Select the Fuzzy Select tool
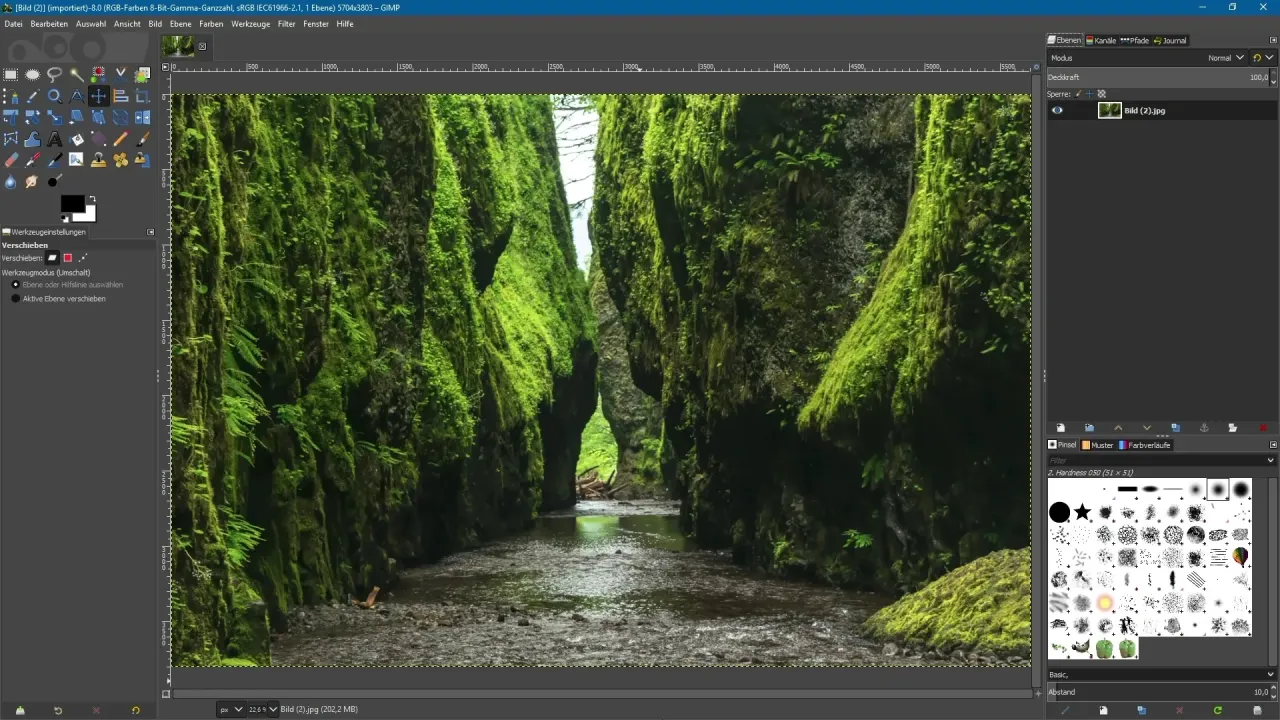The height and width of the screenshot is (720, 1280). coord(76,74)
